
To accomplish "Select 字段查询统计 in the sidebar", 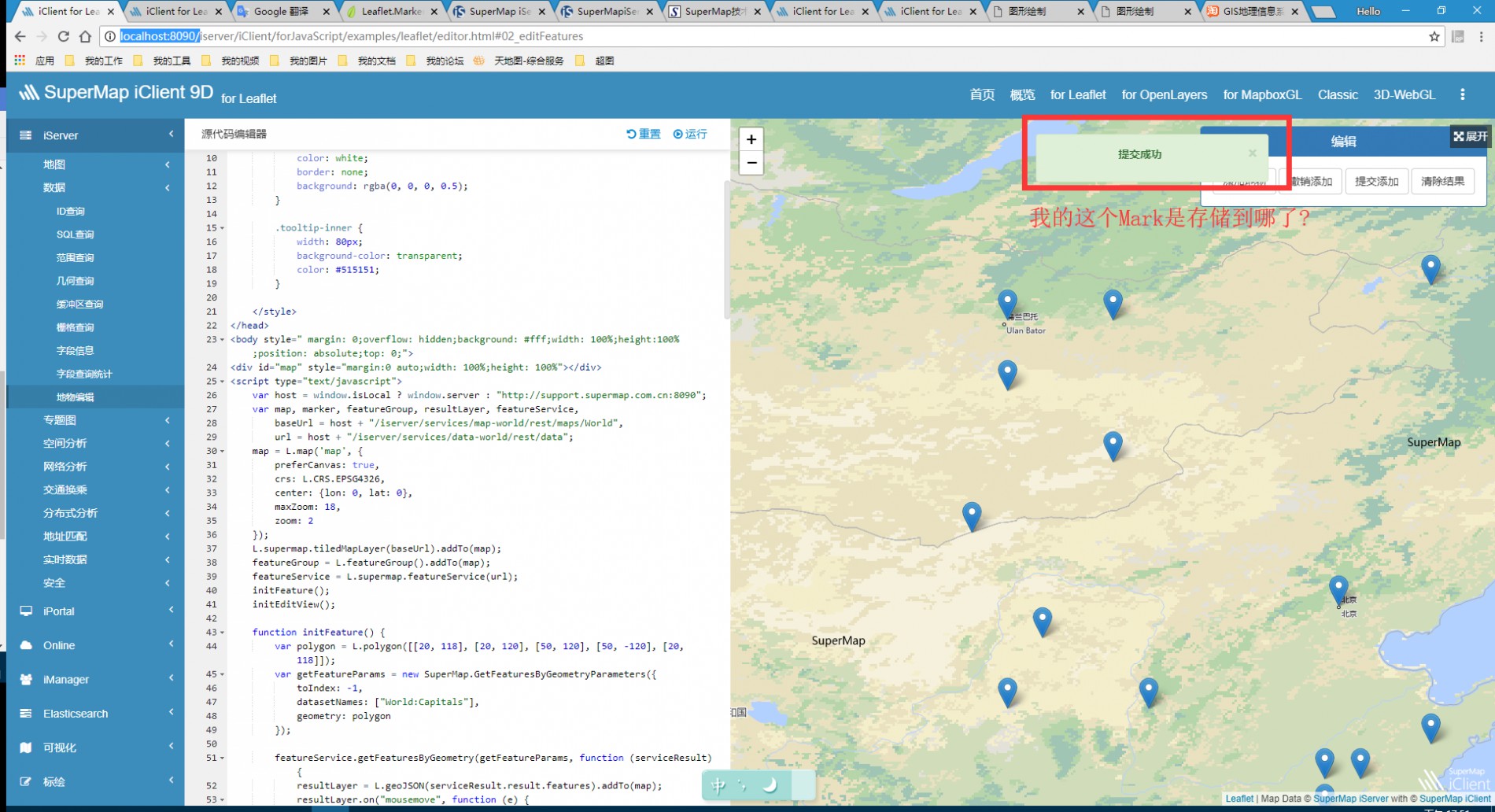I will [84, 374].
